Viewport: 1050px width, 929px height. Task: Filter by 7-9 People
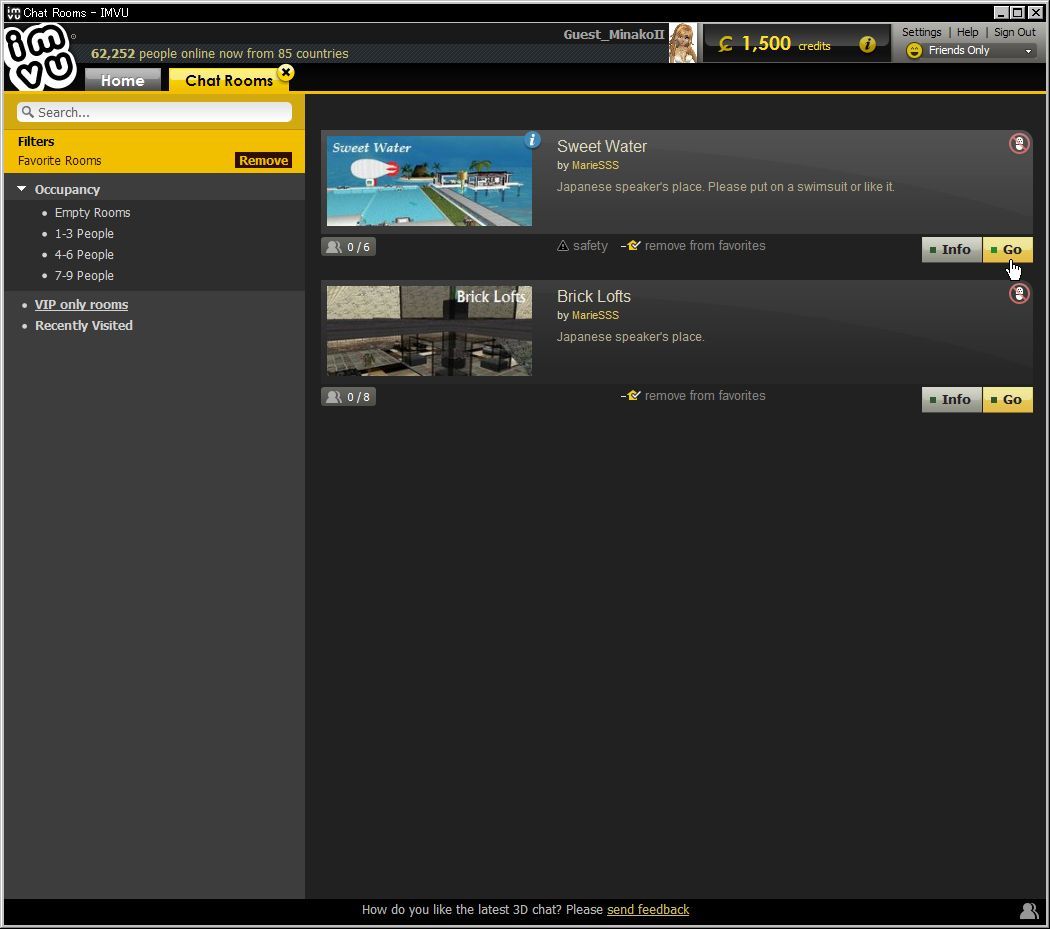(x=84, y=275)
